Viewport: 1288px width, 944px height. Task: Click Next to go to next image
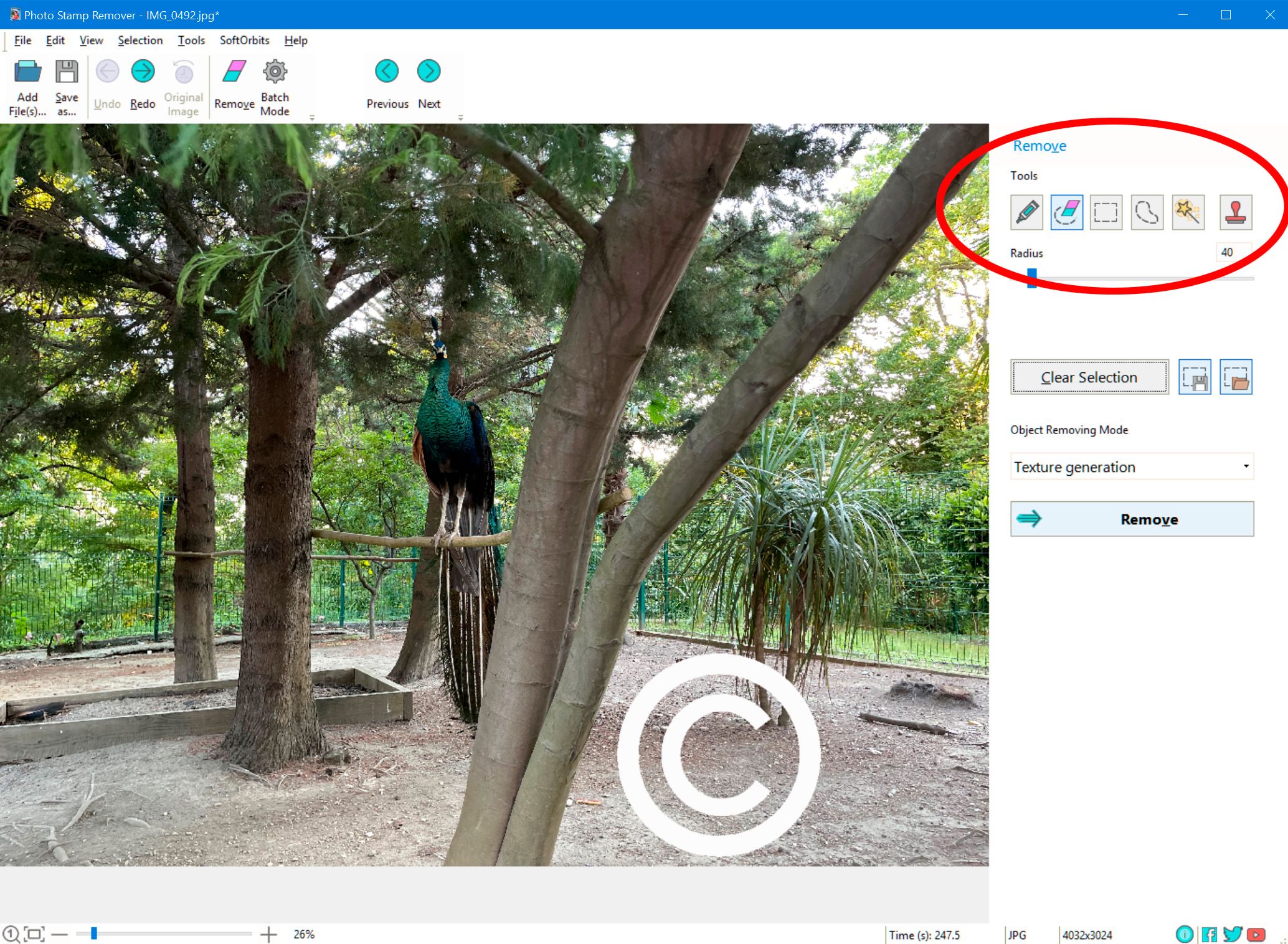coord(430,72)
